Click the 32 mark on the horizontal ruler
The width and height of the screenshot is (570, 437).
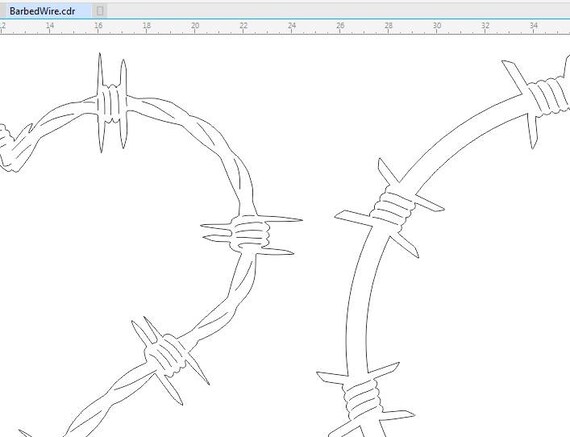pyautogui.click(x=485, y=25)
